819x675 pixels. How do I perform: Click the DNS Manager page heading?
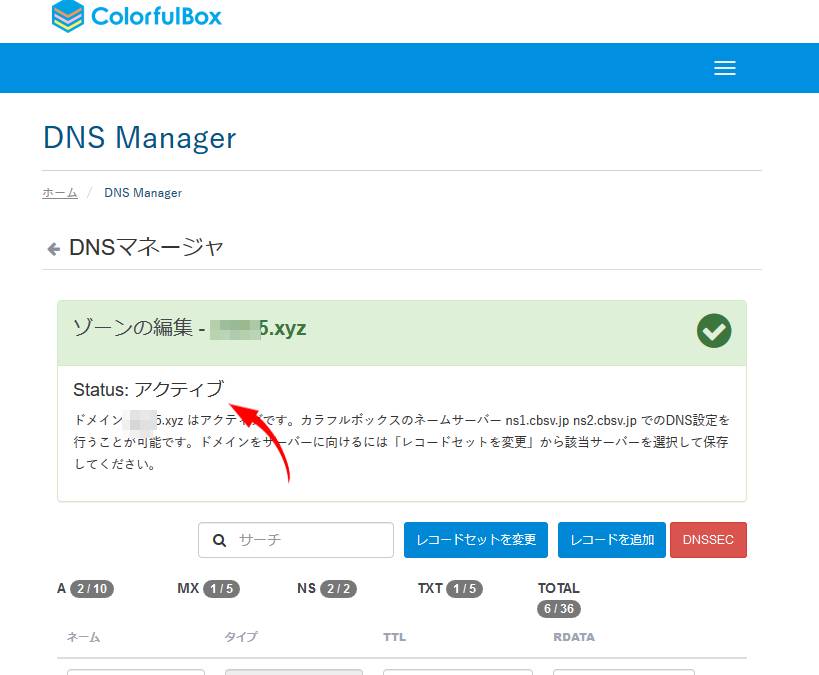click(139, 138)
